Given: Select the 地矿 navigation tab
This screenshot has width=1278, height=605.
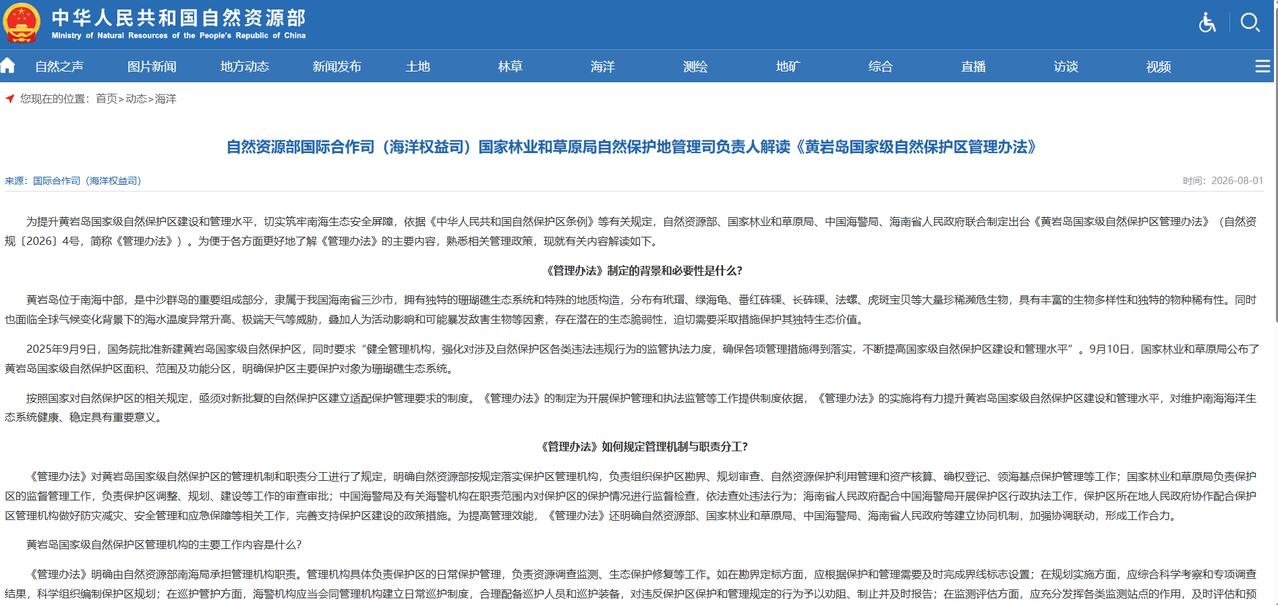Looking at the screenshot, I should (788, 67).
